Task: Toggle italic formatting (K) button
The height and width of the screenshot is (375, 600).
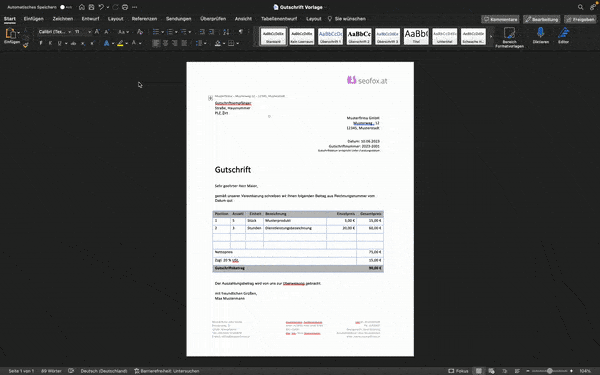Action: (x=50, y=43)
